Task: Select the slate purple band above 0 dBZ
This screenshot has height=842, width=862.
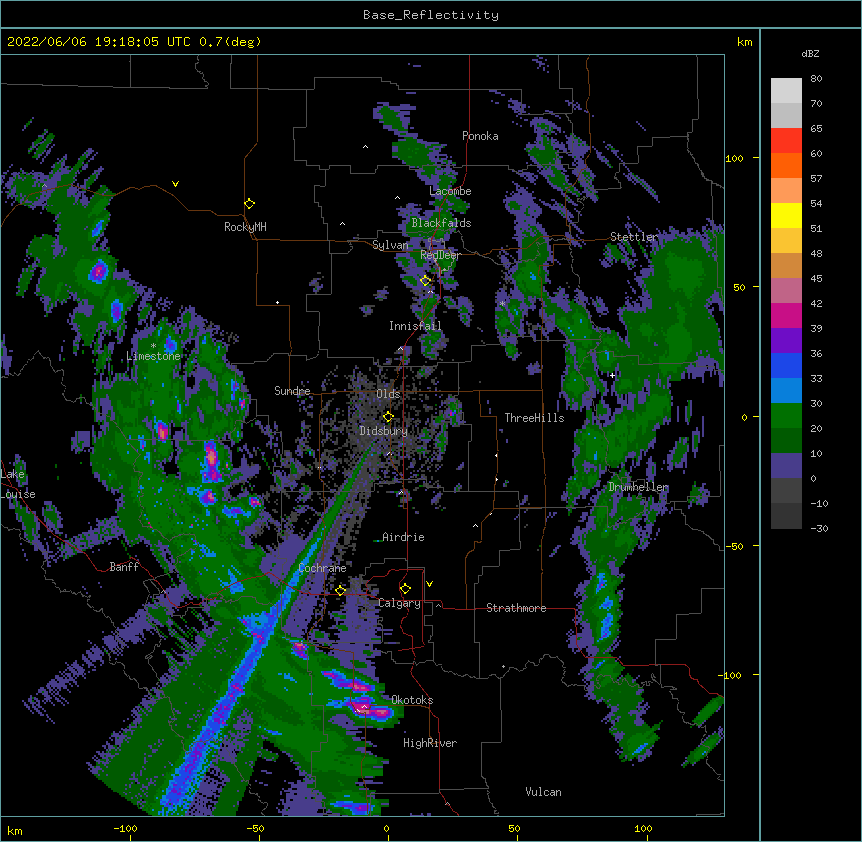Action: [786, 466]
